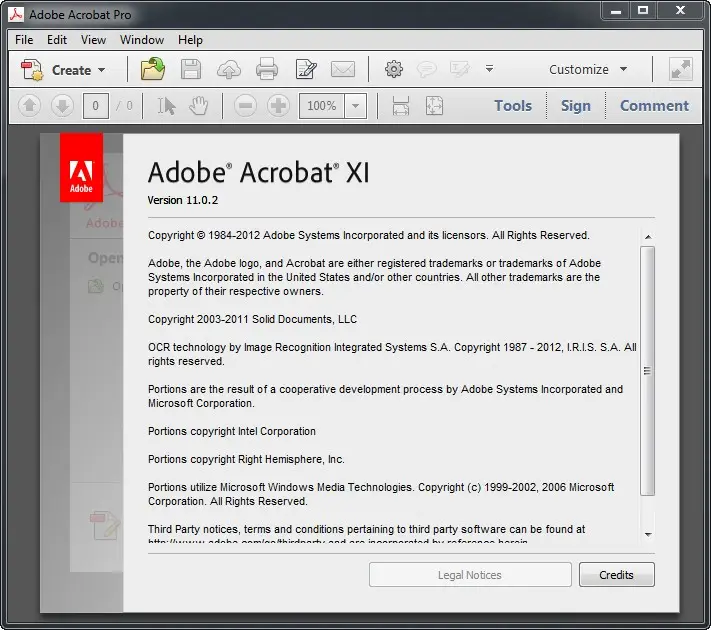Close the Acrobat Pro window
This screenshot has width=711, height=630.
click(680, 10)
